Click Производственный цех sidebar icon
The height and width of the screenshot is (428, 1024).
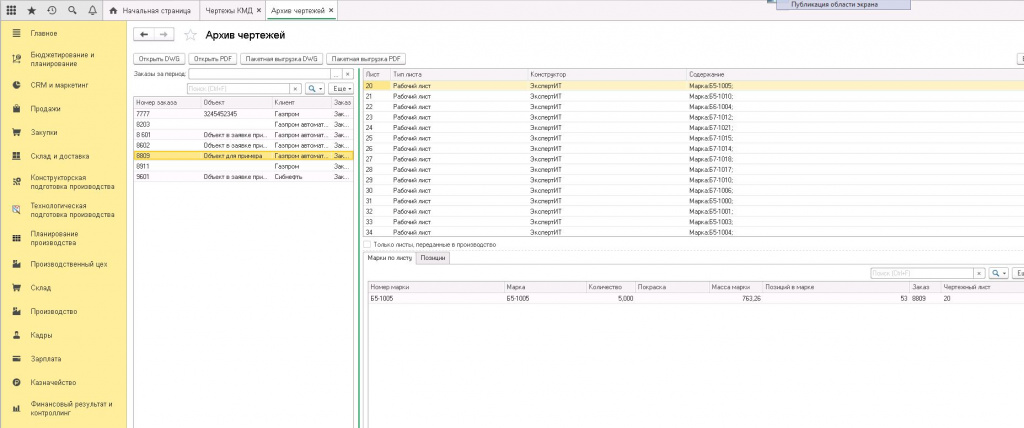pos(16,265)
